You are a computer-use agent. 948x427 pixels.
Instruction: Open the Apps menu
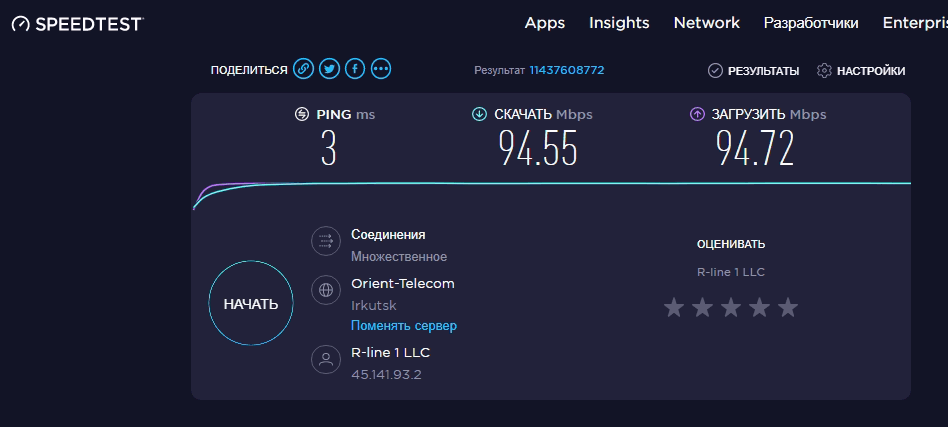(x=545, y=23)
